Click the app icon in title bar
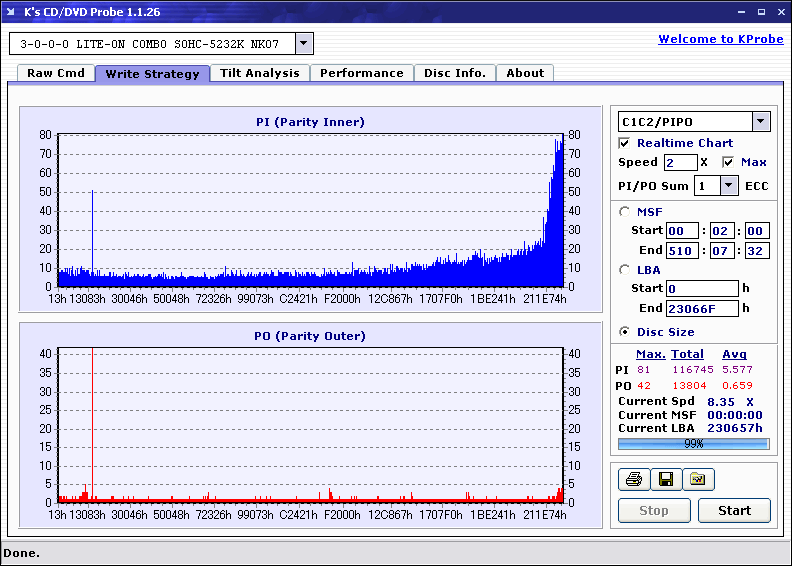The width and height of the screenshot is (792, 566). tap(11, 11)
